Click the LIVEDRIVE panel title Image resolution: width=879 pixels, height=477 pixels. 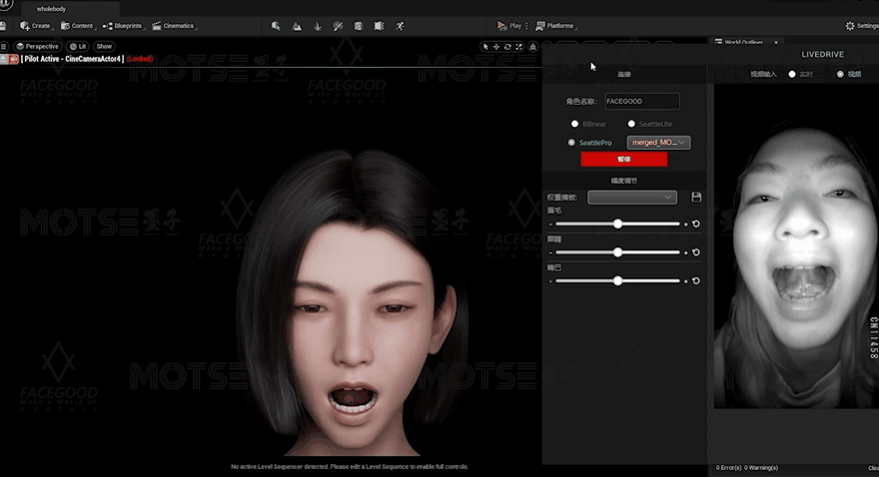822,54
